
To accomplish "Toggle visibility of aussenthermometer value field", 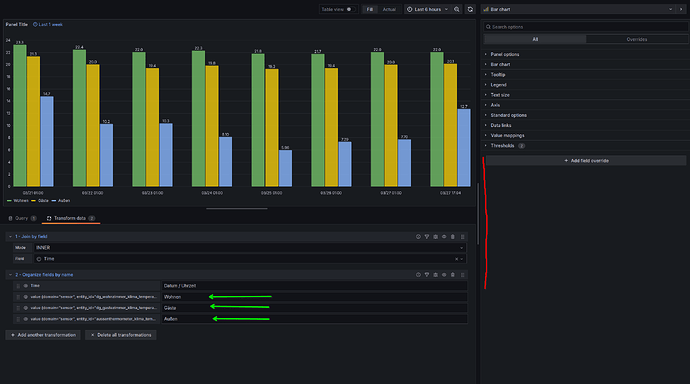I will pyautogui.click(x=26, y=319).
